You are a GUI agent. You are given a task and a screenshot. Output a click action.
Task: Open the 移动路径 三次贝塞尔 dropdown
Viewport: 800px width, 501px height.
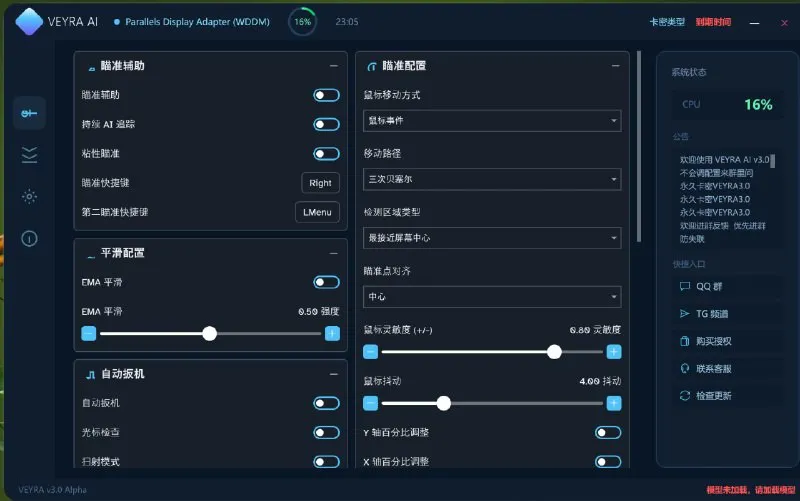492,179
